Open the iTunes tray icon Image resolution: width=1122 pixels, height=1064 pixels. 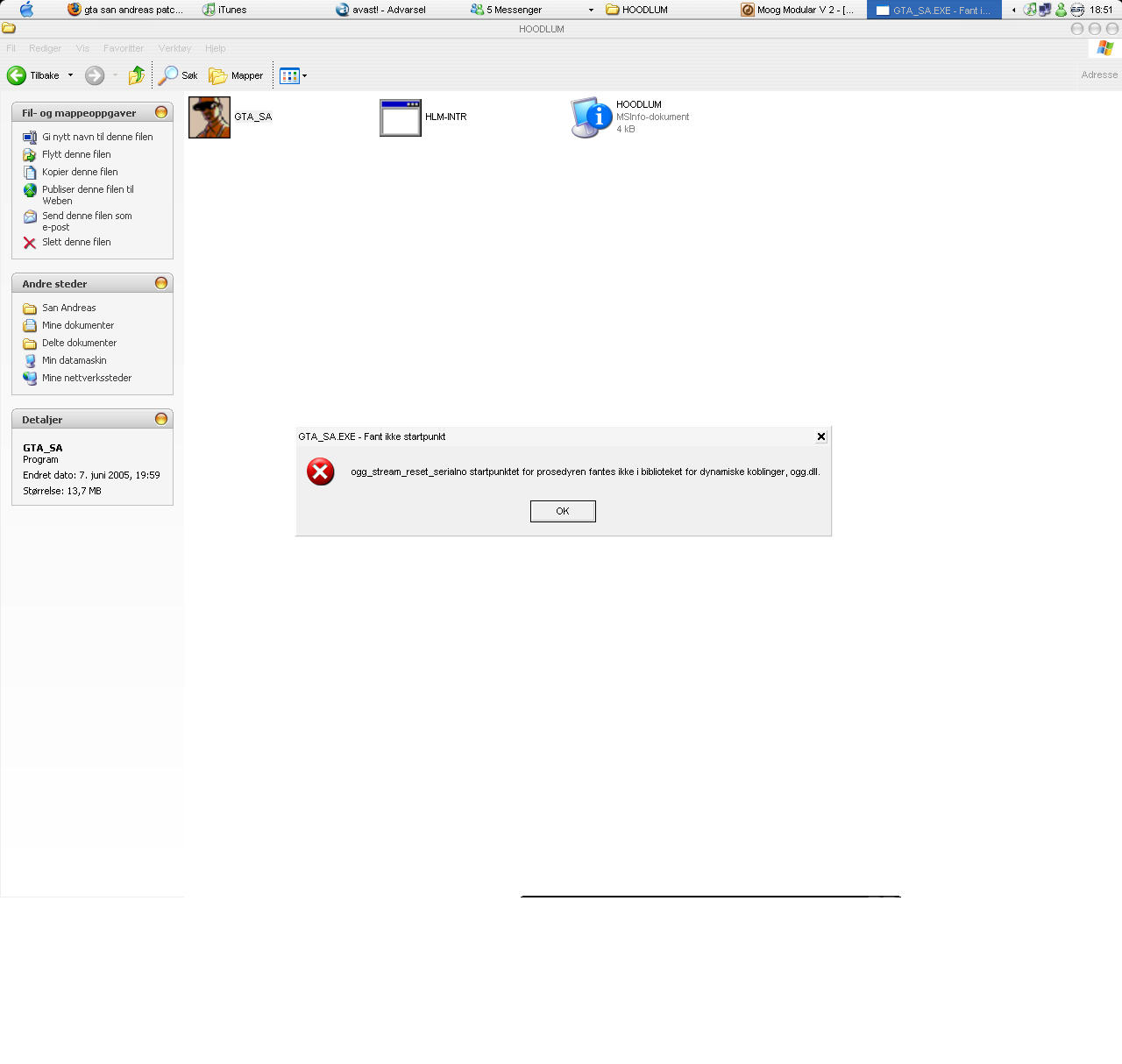tap(1030, 10)
